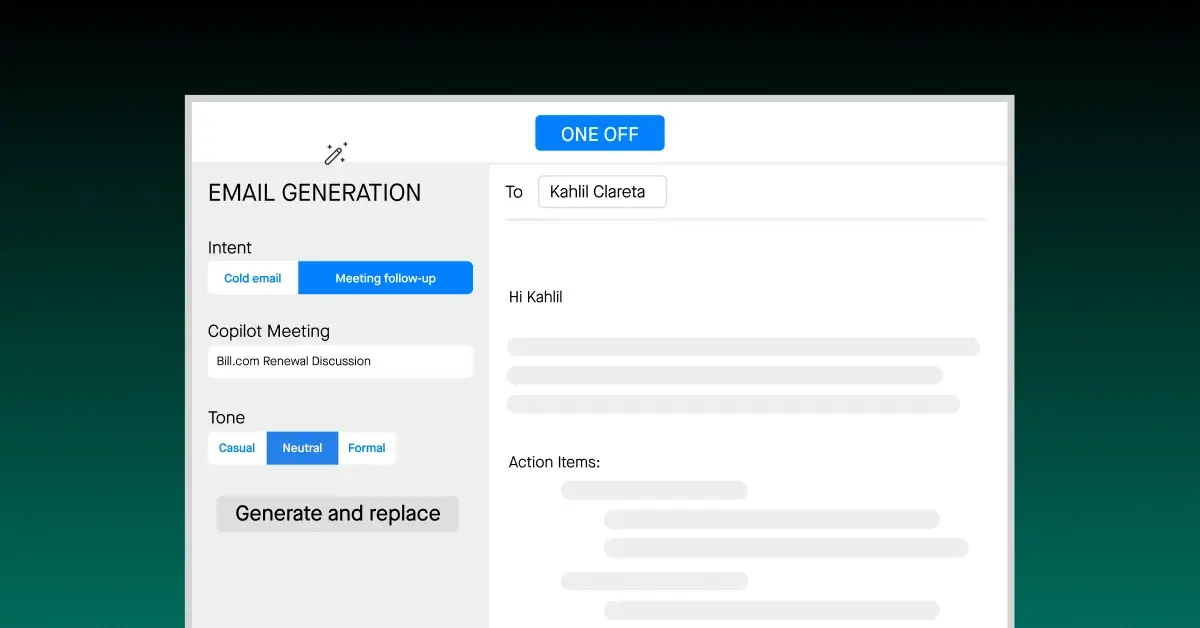This screenshot has height=628, width=1200.
Task: Click the magic wand AI icon
Action: [x=334, y=152]
